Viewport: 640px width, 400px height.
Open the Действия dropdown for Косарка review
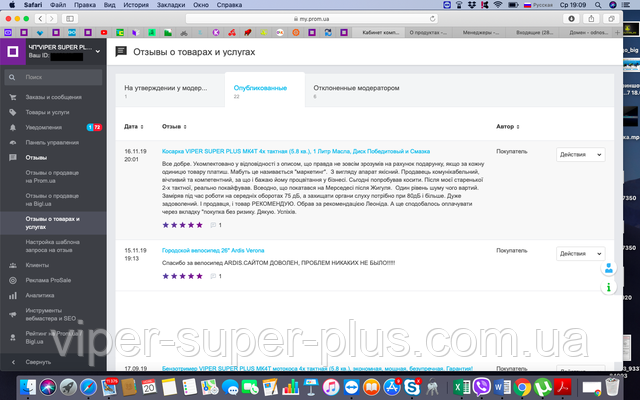pos(580,155)
